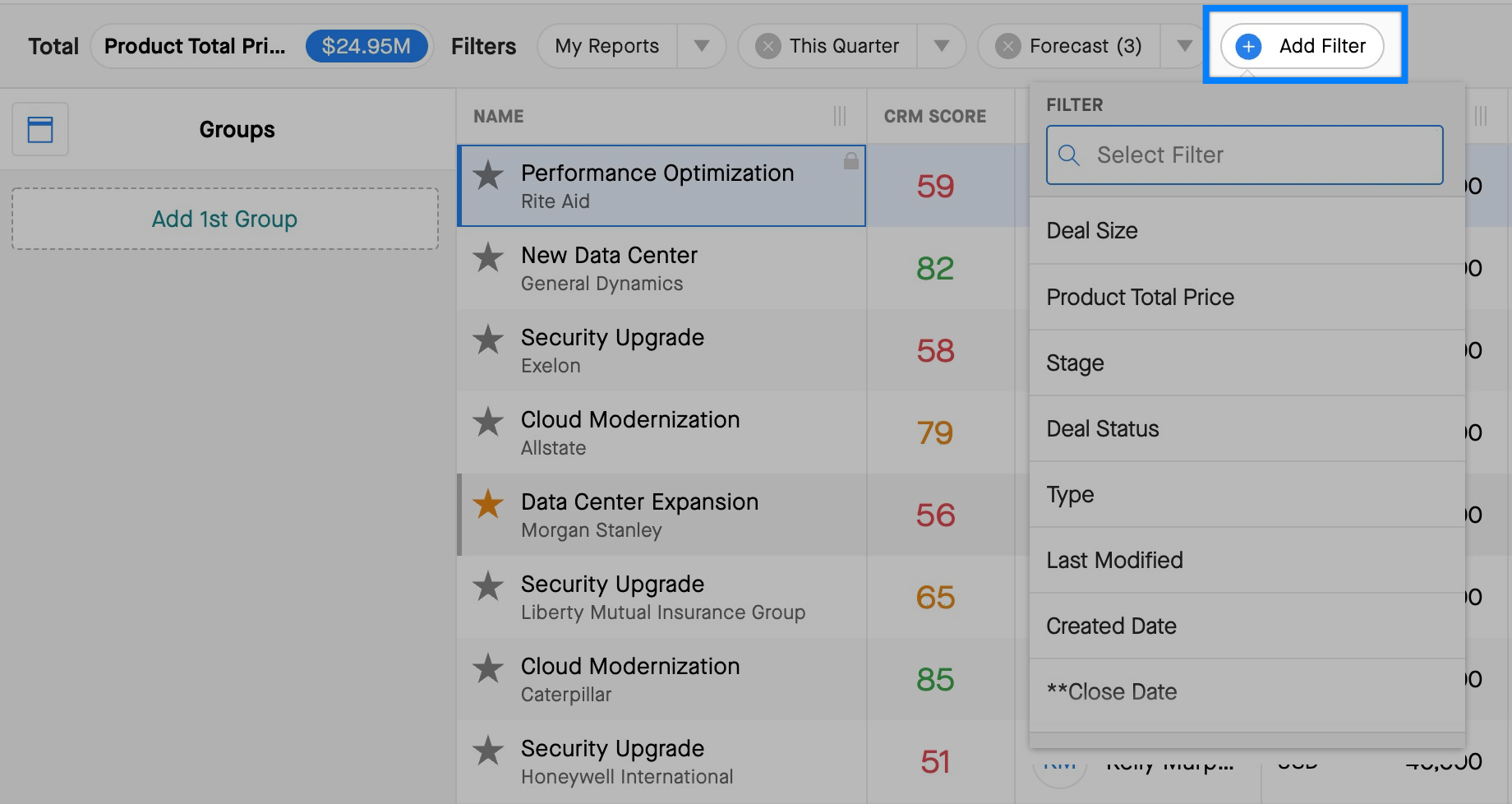This screenshot has width=1512, height=804.
Task: Open Cloud Modernization Allstate deal
Action: (x=630, y=419)
